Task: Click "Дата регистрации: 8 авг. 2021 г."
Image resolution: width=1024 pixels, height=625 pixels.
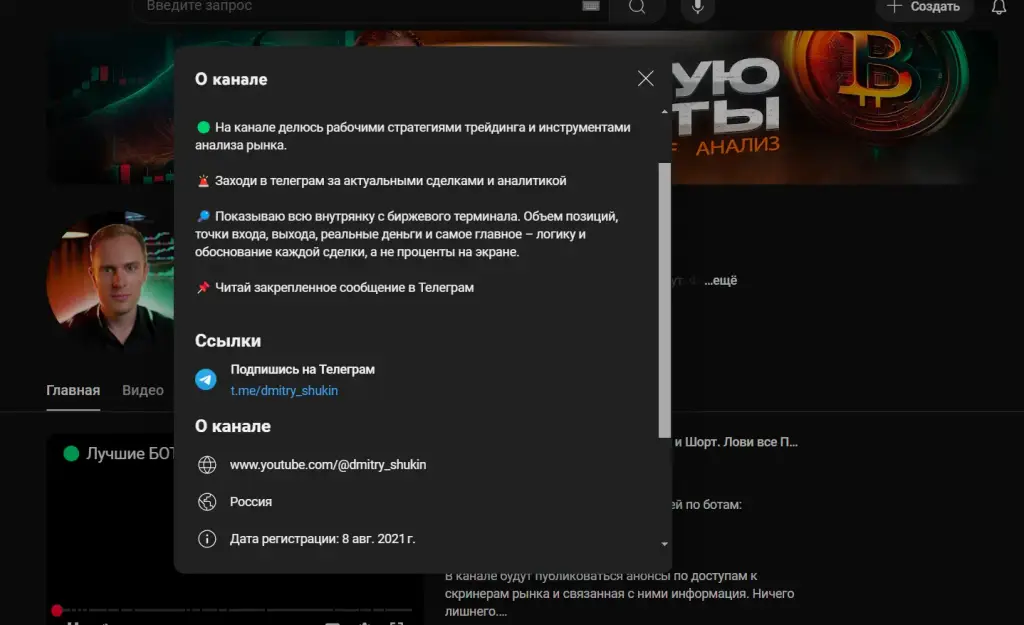Action: click(323, 539)
